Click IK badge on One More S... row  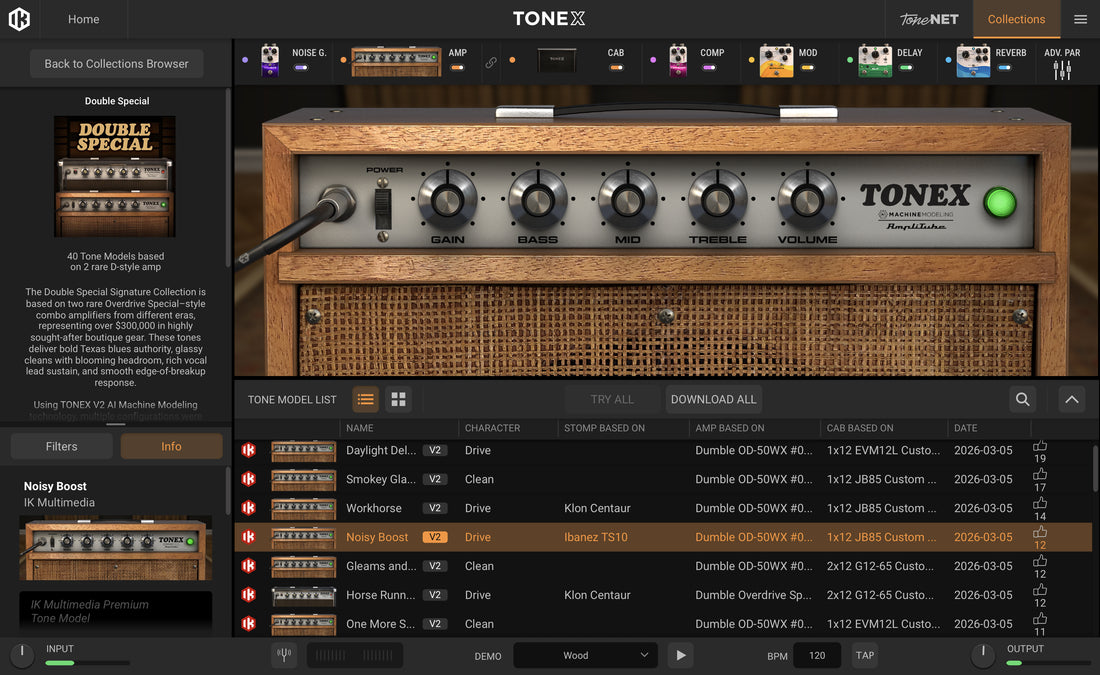coord(248,623)
